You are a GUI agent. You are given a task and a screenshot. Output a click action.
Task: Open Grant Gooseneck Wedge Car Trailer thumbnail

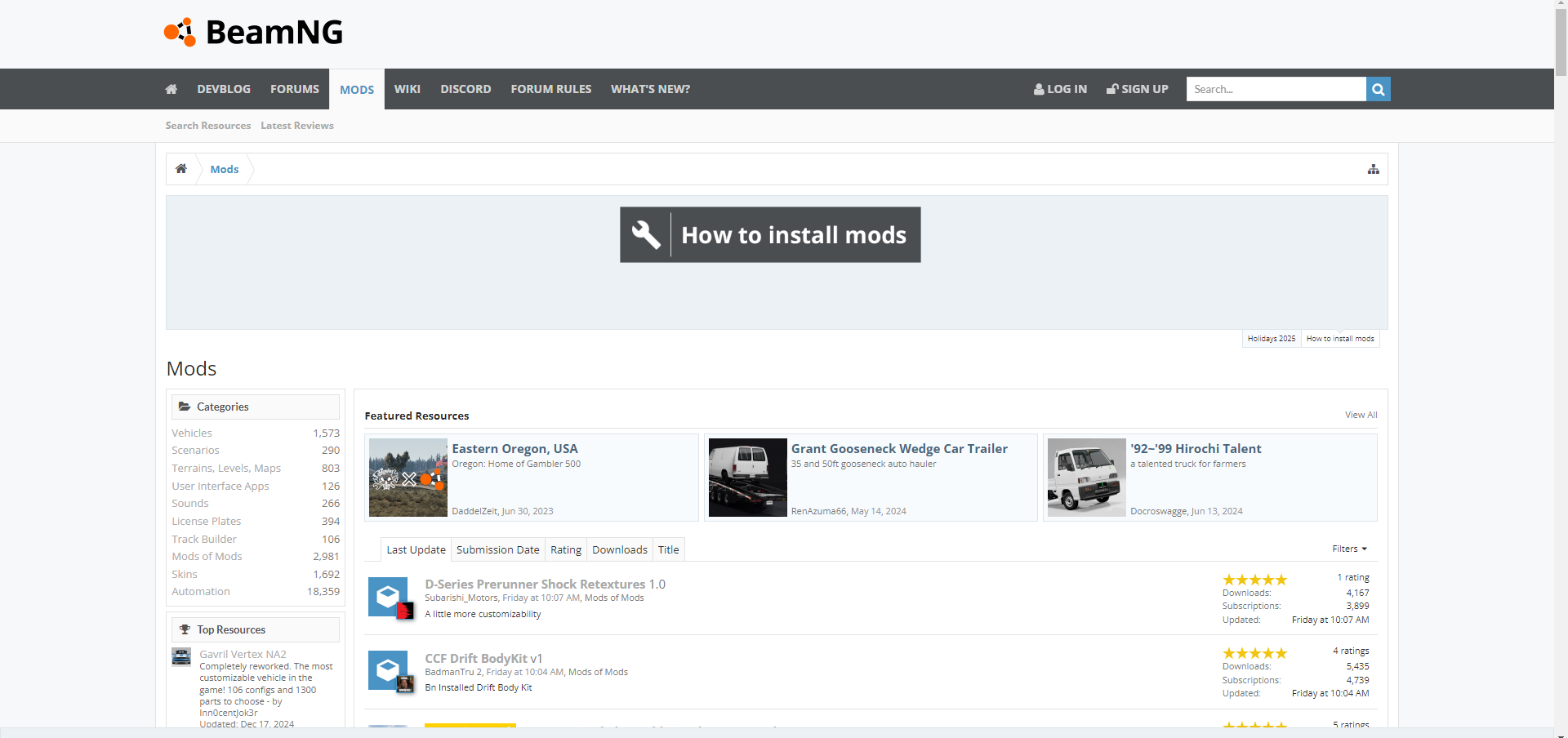[747, 478]
